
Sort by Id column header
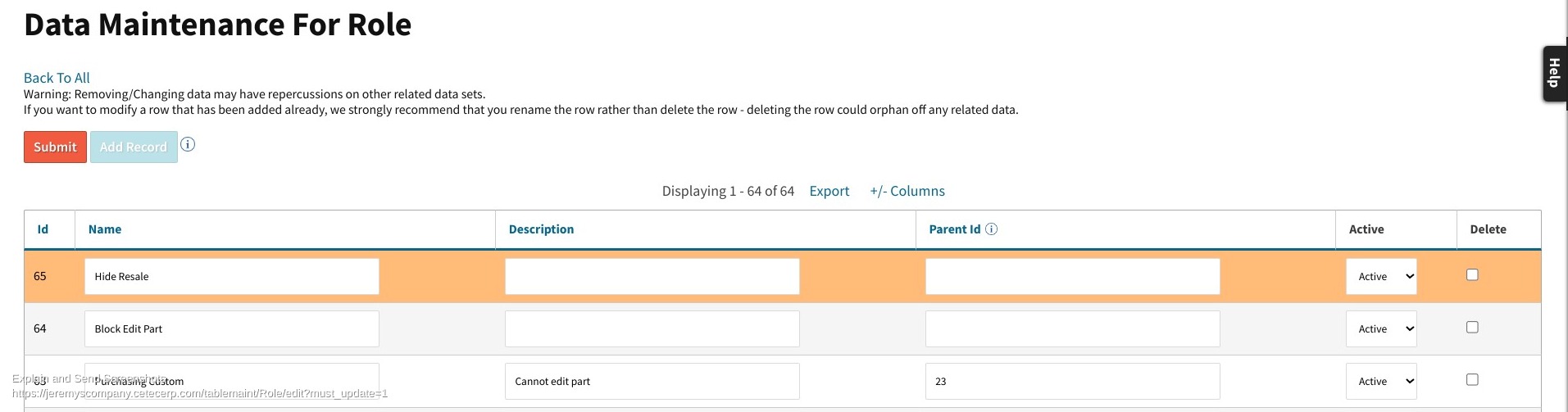[x=43, y=229]
